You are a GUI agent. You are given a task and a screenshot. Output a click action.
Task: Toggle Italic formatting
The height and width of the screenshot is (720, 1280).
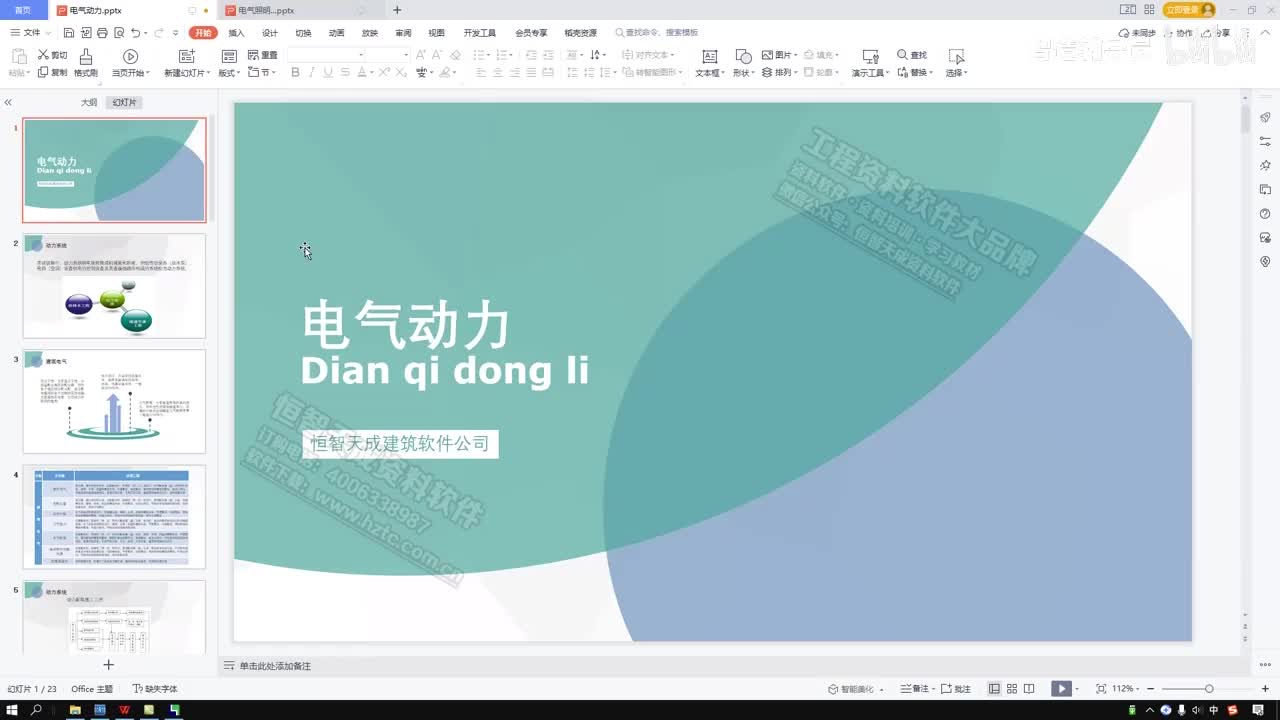312,72
